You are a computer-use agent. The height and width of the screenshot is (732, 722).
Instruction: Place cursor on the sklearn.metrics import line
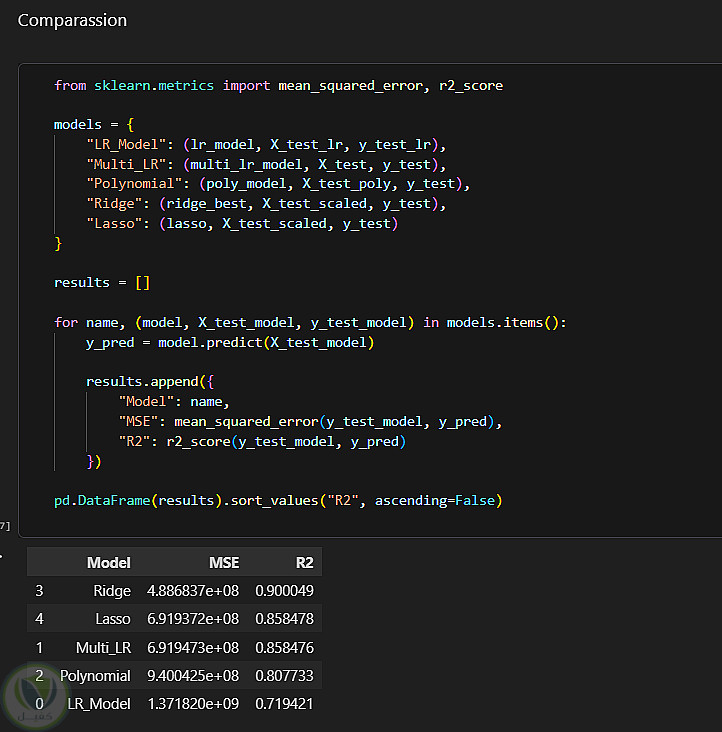click(278, 85)
